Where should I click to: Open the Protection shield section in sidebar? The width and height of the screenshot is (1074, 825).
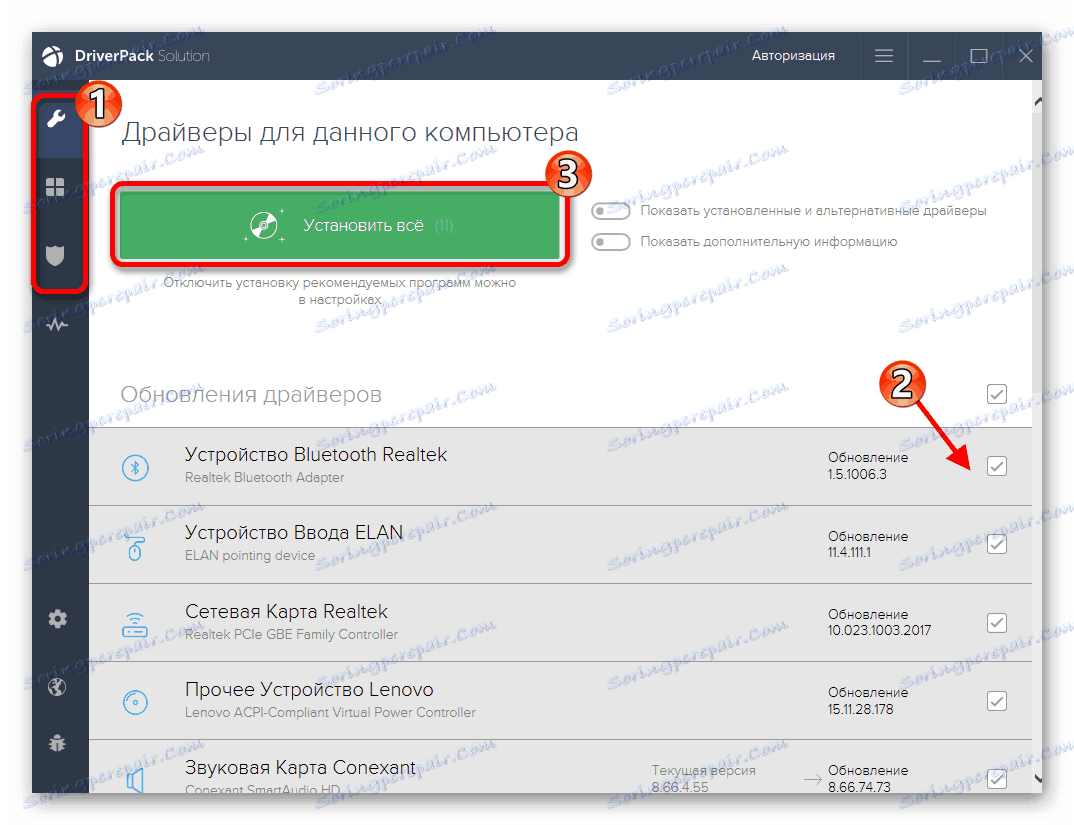(55, 255)
